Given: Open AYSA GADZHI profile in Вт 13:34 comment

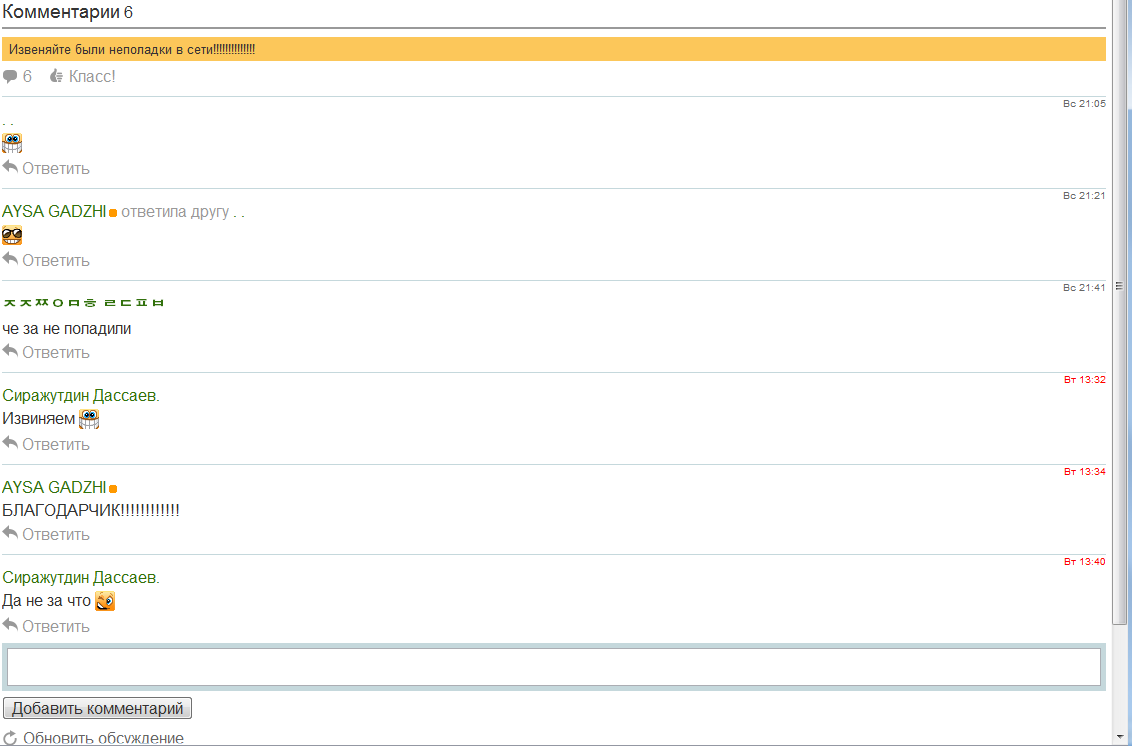Looking at the screenshot, I should coord(54,487).
